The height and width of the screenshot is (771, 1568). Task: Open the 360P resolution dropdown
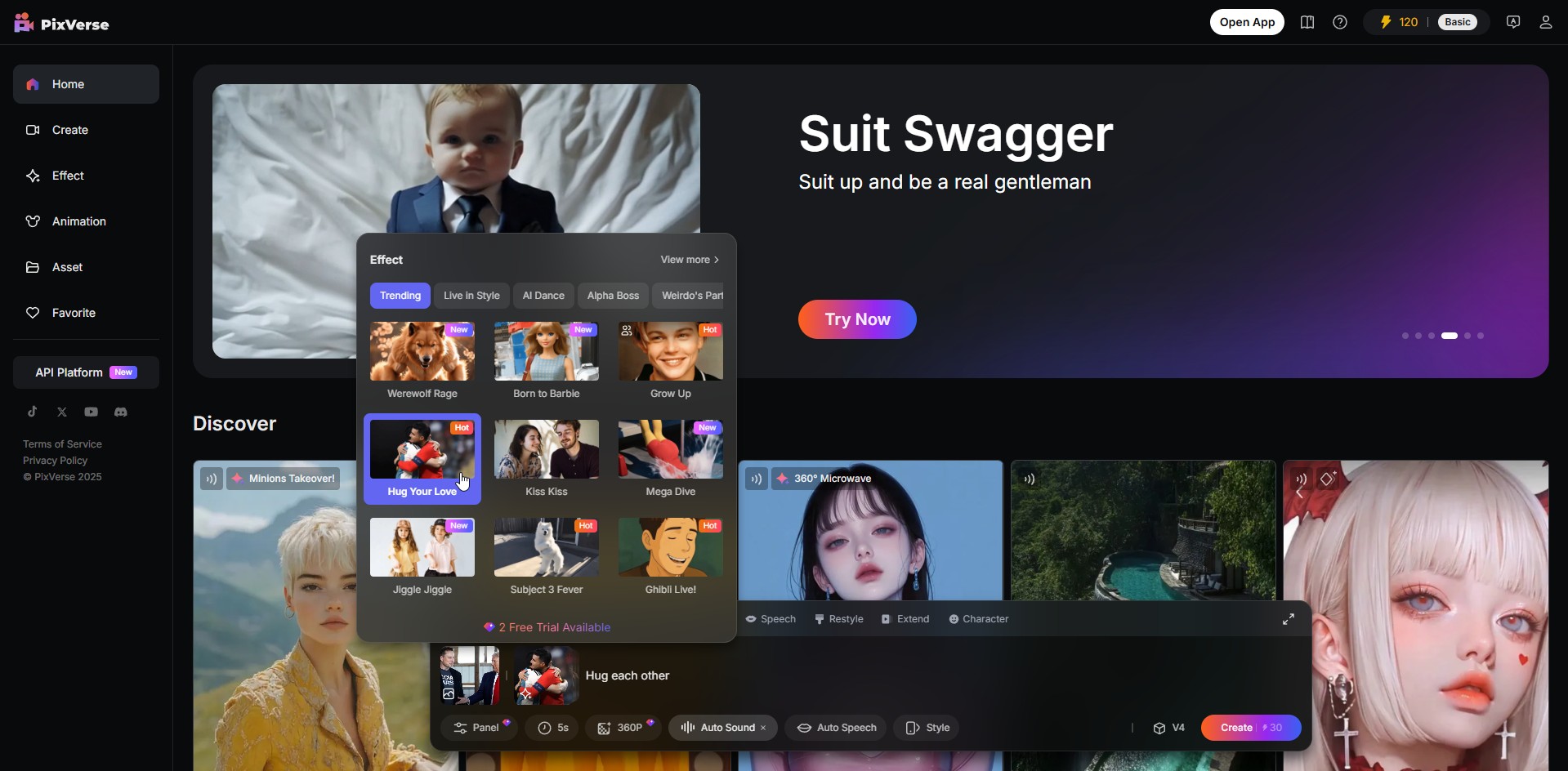point(623,728)
